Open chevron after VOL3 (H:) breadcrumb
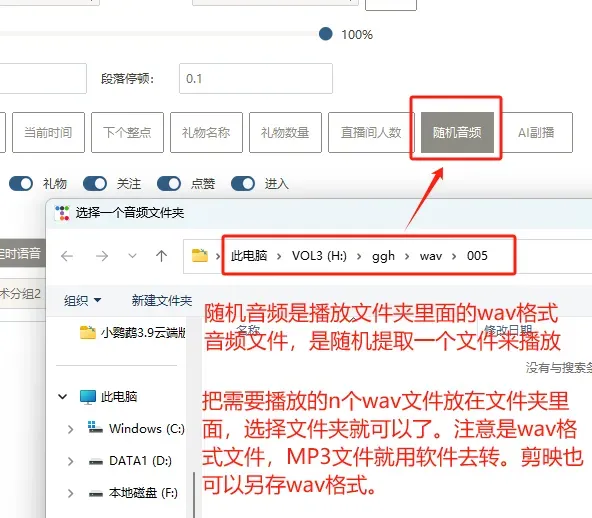 [359, 256]
